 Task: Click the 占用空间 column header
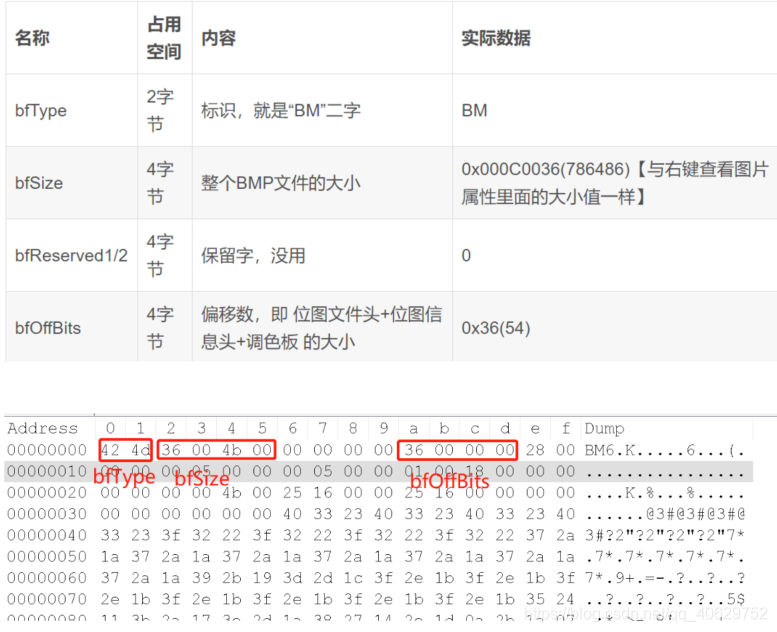click(165, 38)
